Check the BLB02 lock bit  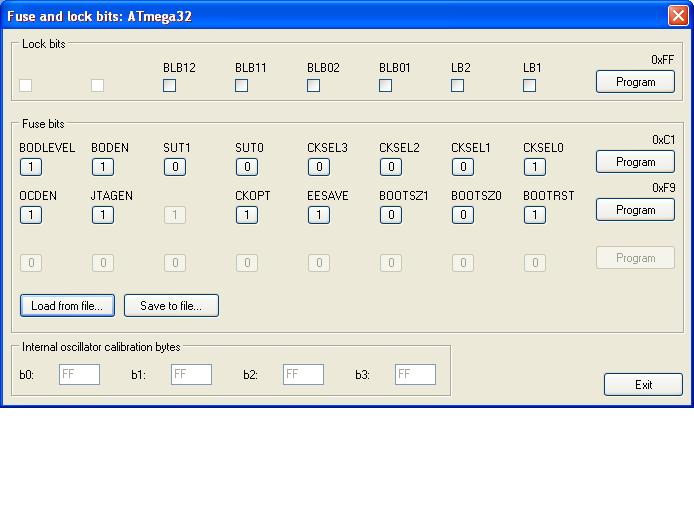(x=313, y=86)
